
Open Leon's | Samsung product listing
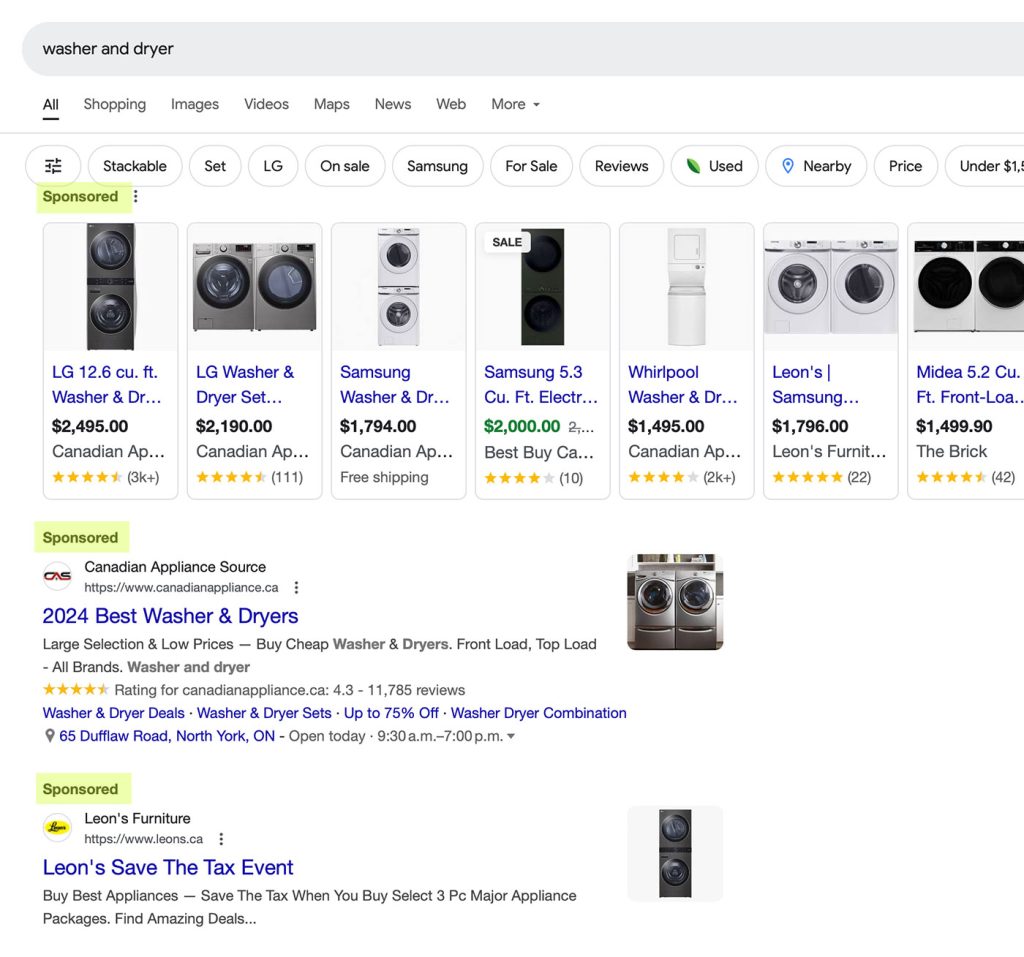[x=816, y=384]
